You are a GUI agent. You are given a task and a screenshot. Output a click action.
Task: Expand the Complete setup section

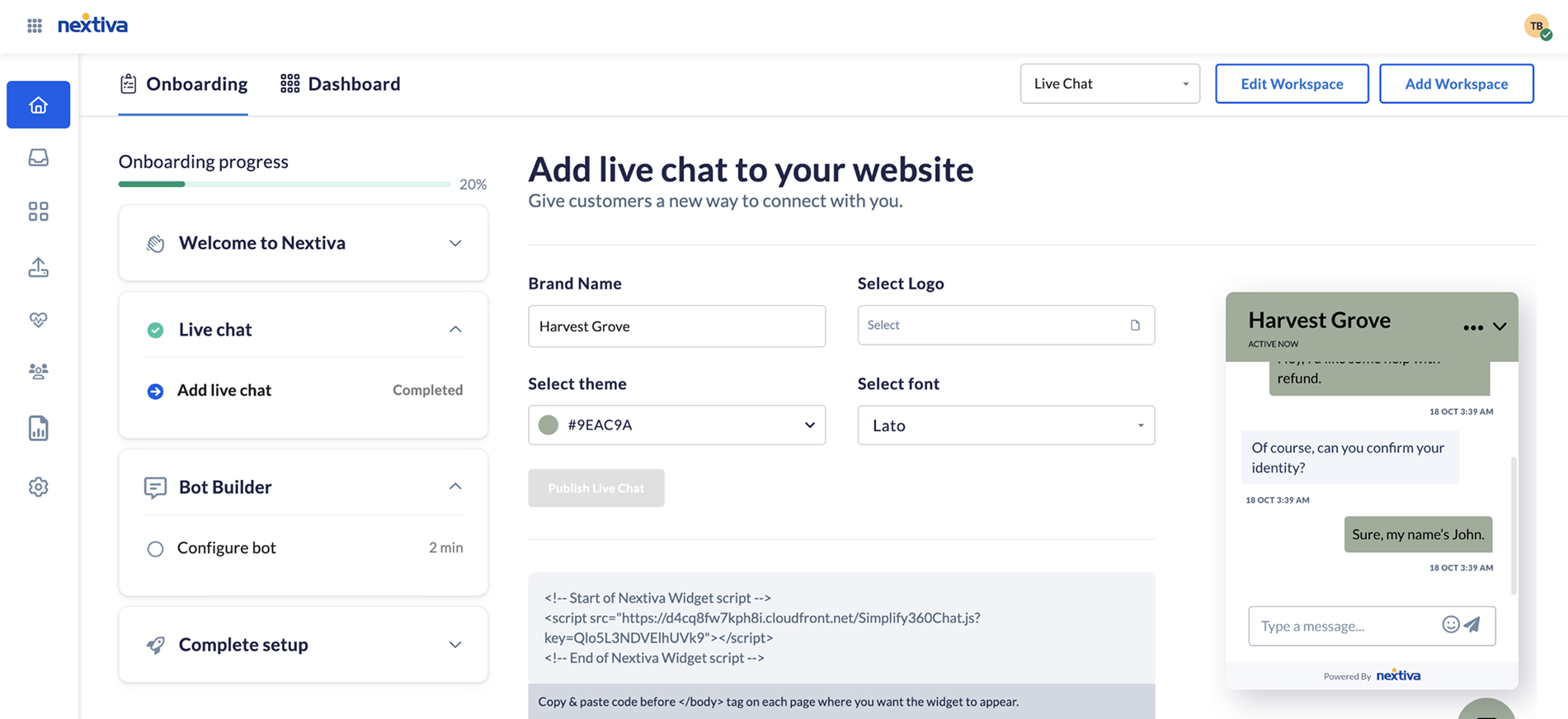(454, 645)
